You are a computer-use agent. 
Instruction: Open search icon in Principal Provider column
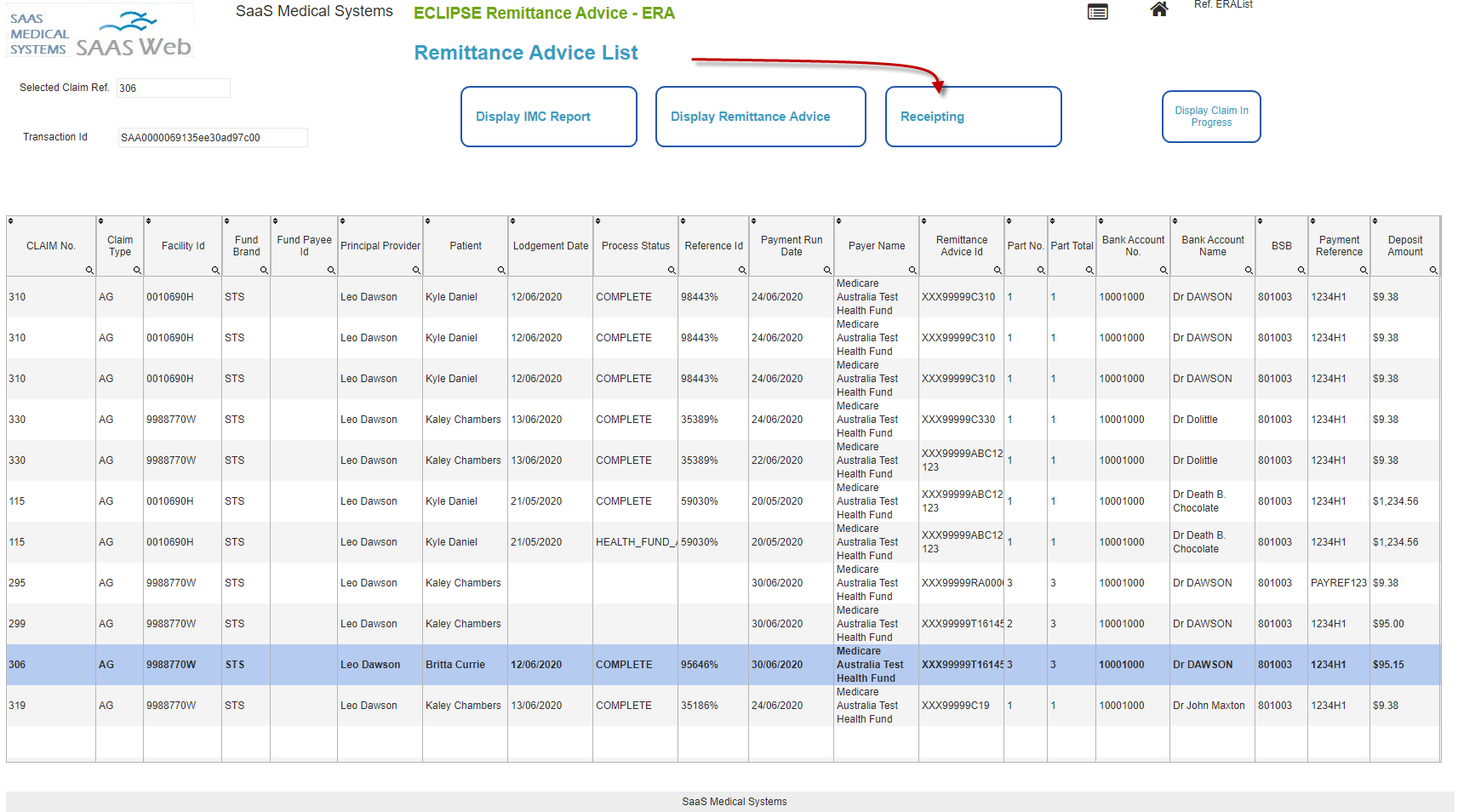(416, 270)
